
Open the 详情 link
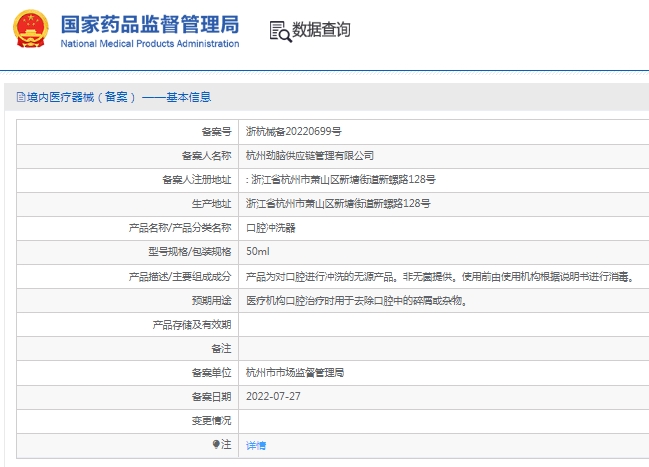(x=256, y=445)
